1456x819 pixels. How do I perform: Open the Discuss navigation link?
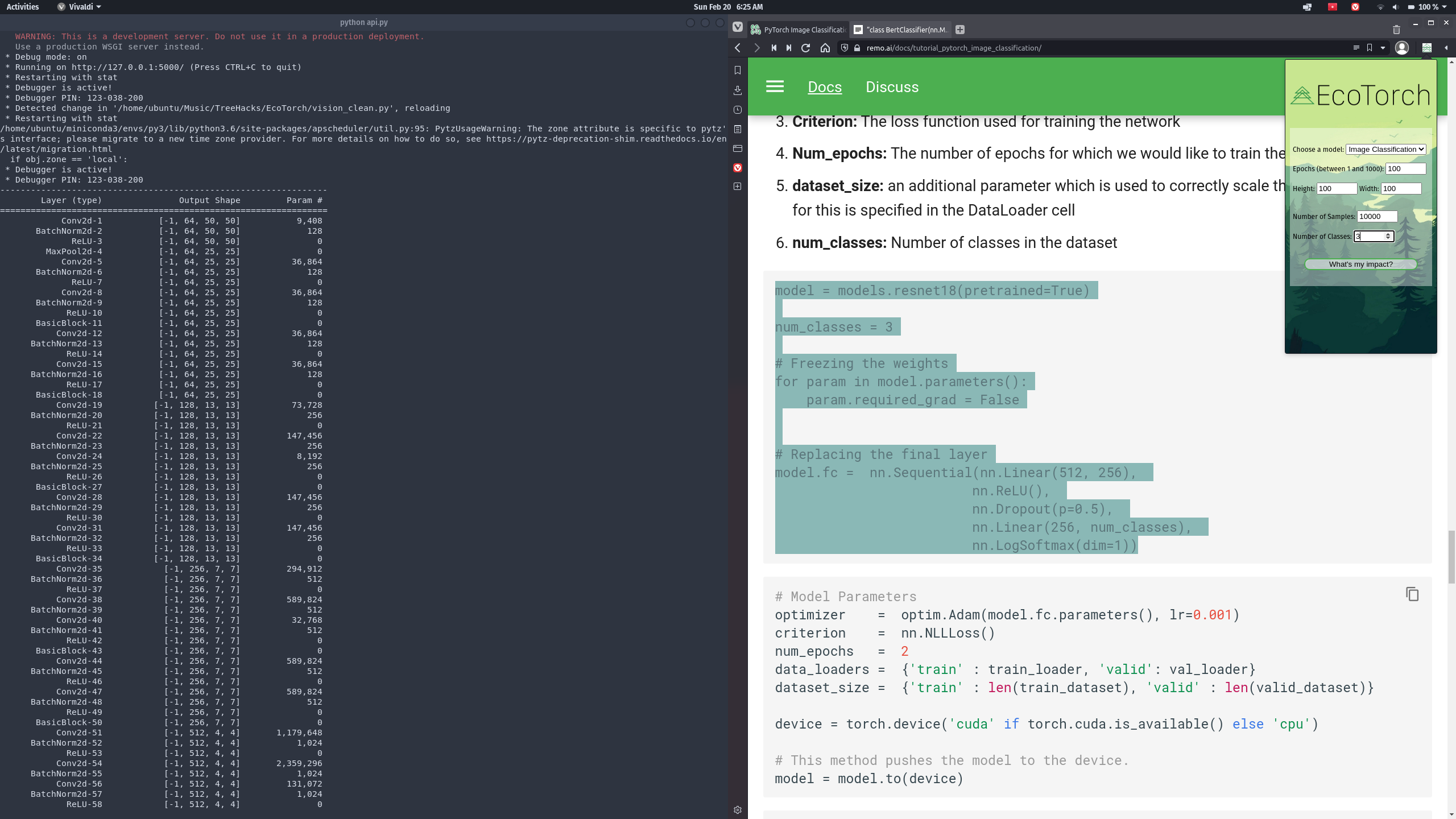coord(892,87)
